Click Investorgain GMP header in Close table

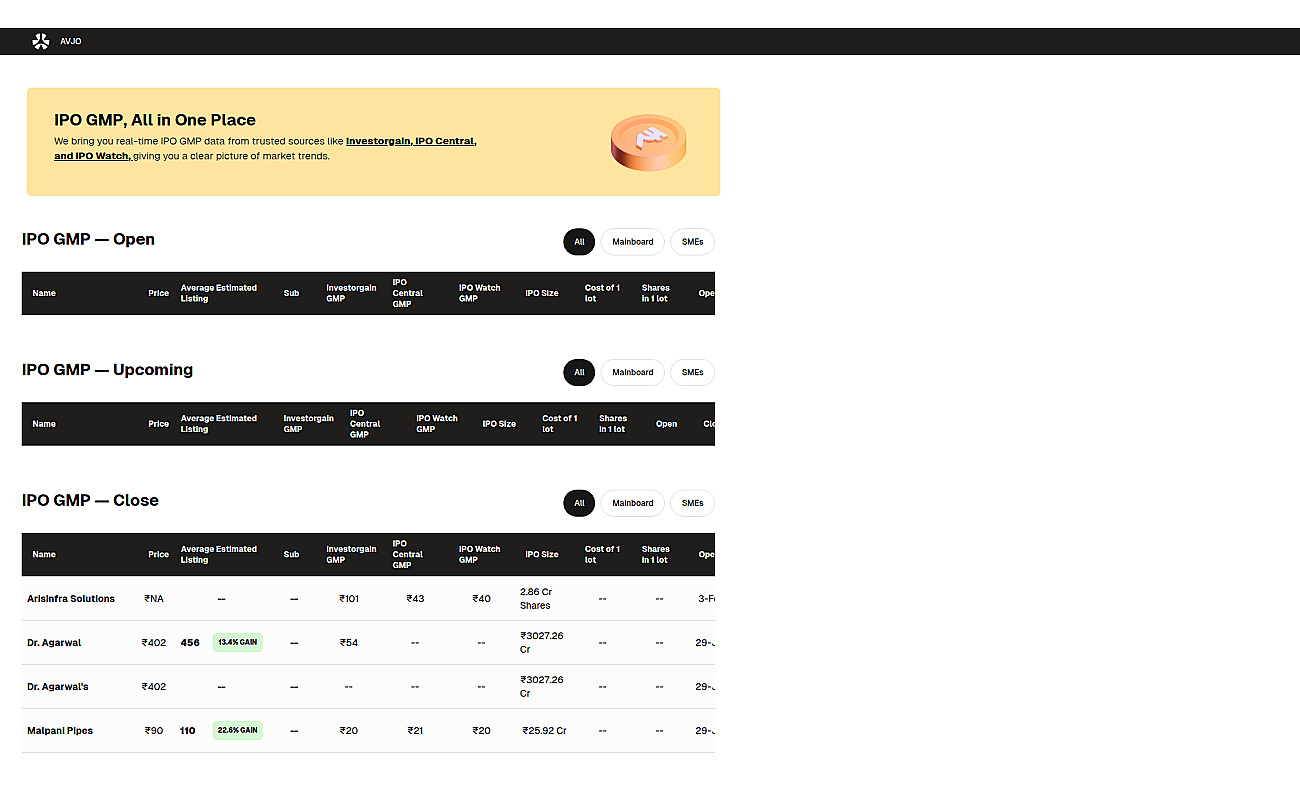point(351,554)
